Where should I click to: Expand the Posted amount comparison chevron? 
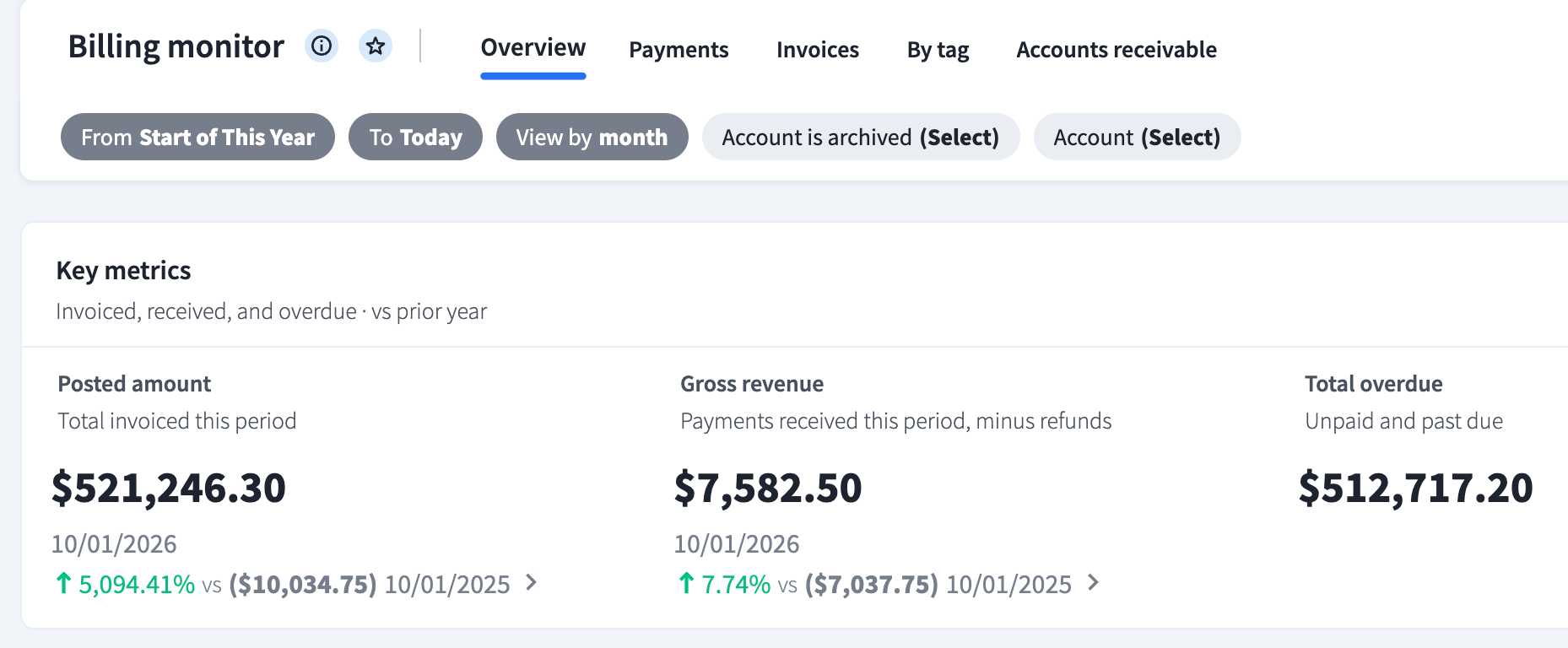[x=531, y=583]
